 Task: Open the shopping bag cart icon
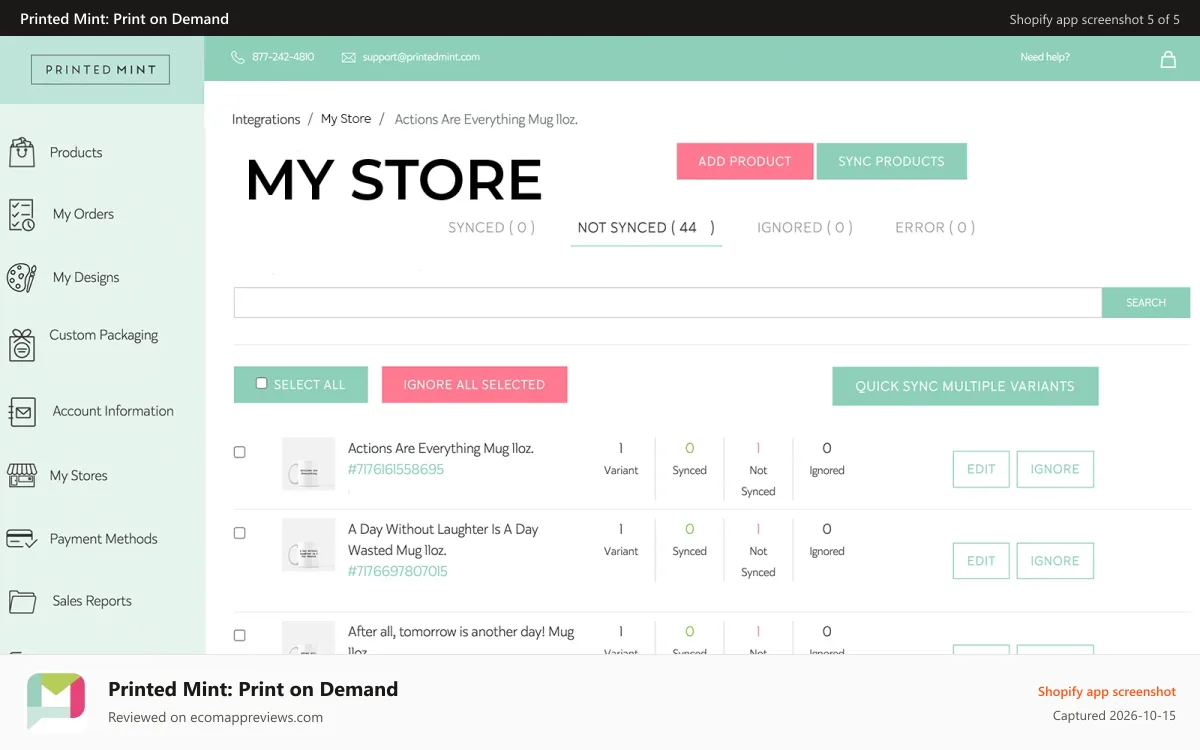point(1167,59)
